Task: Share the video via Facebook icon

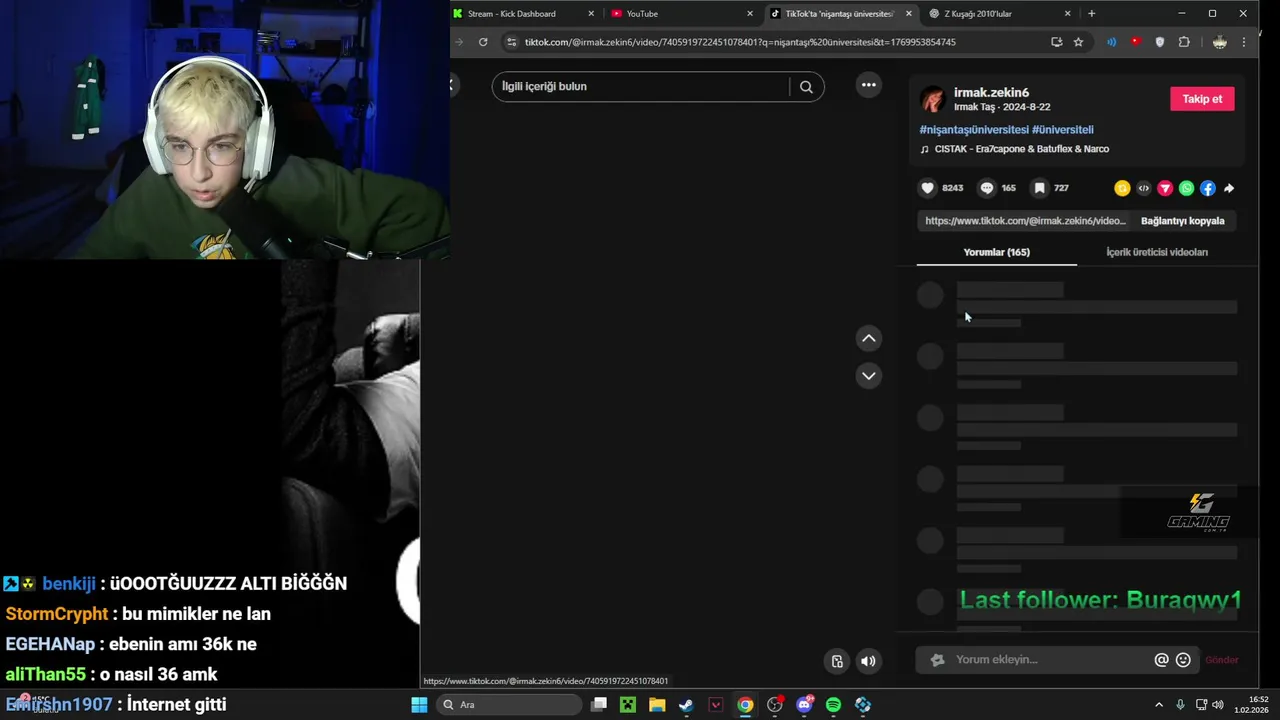Action: (x=1207, y=188)
